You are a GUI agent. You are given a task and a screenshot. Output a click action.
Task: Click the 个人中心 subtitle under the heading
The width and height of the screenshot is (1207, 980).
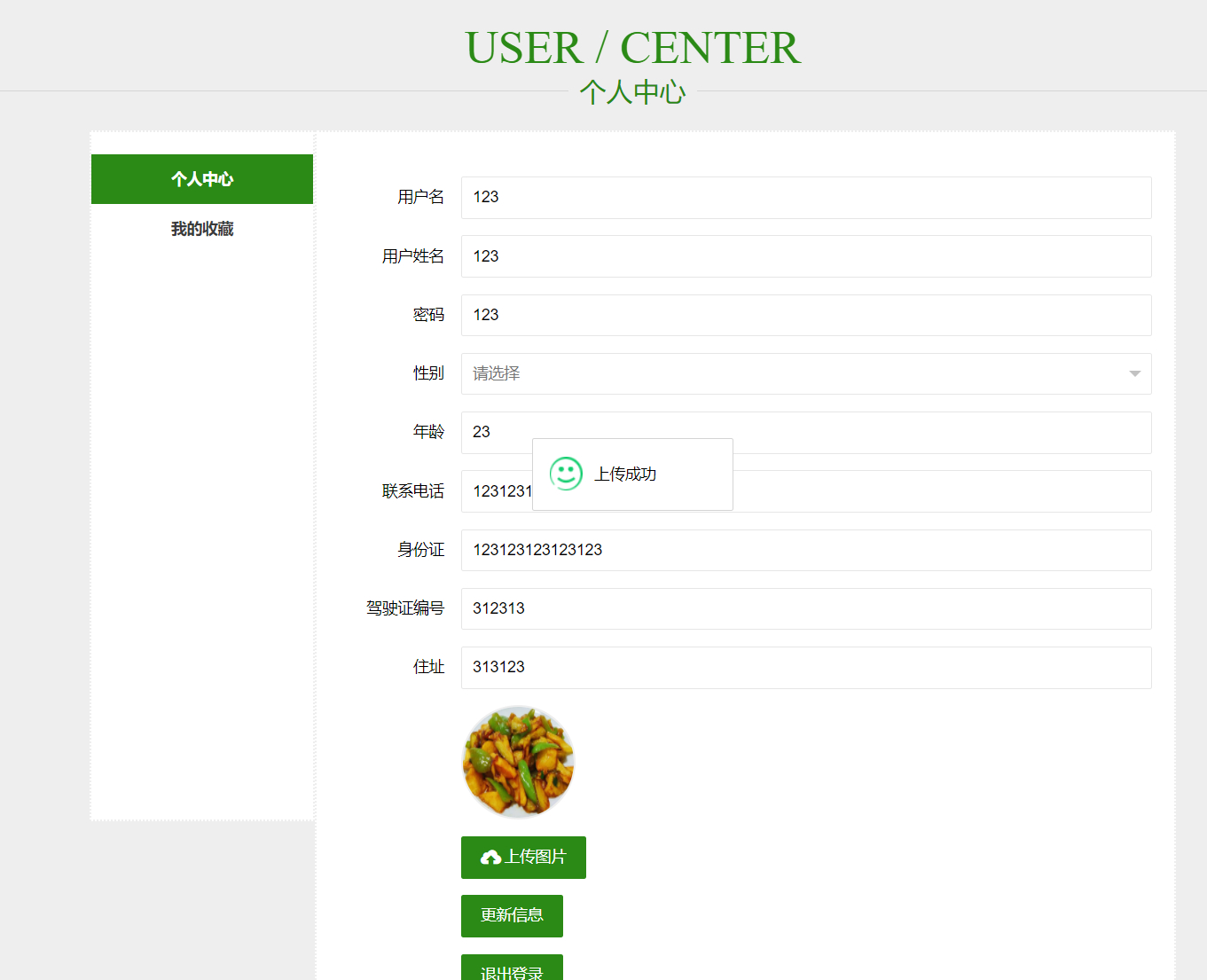tap(632, 92)
